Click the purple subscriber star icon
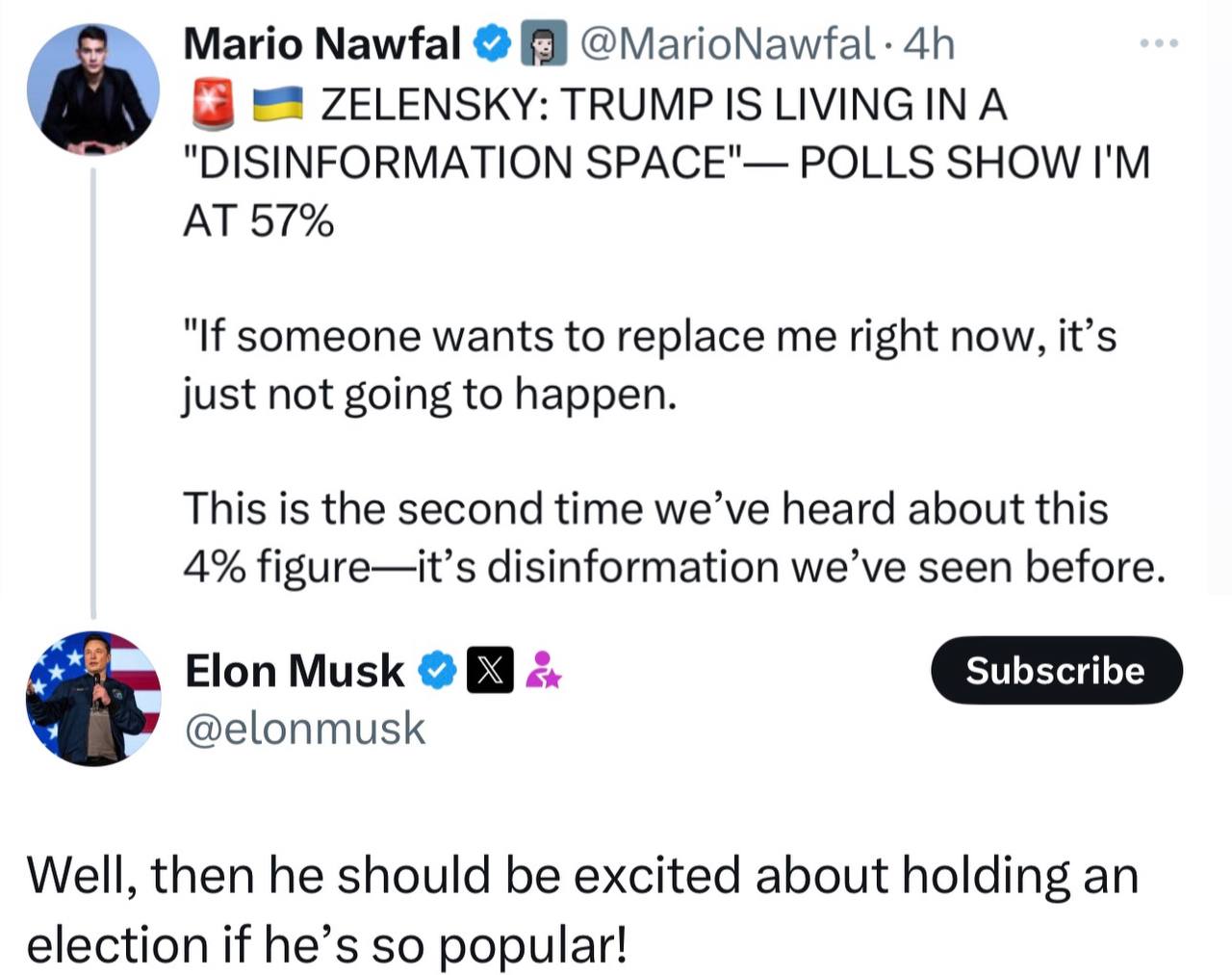The height and width of the screenshot is (975, 1232). [543, 671]
